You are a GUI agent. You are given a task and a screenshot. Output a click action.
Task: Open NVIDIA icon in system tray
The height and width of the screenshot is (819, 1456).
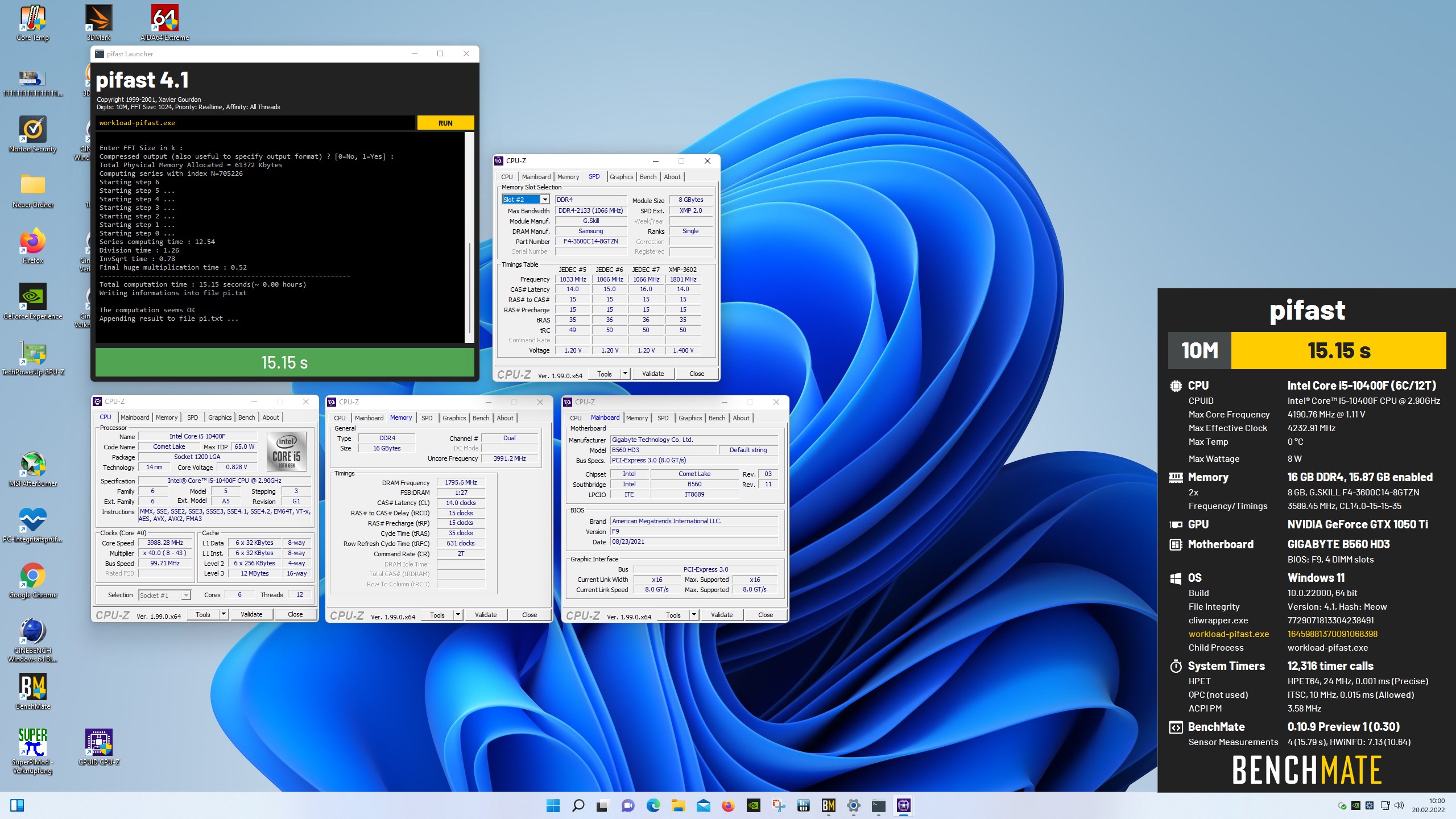point(1356,805)
